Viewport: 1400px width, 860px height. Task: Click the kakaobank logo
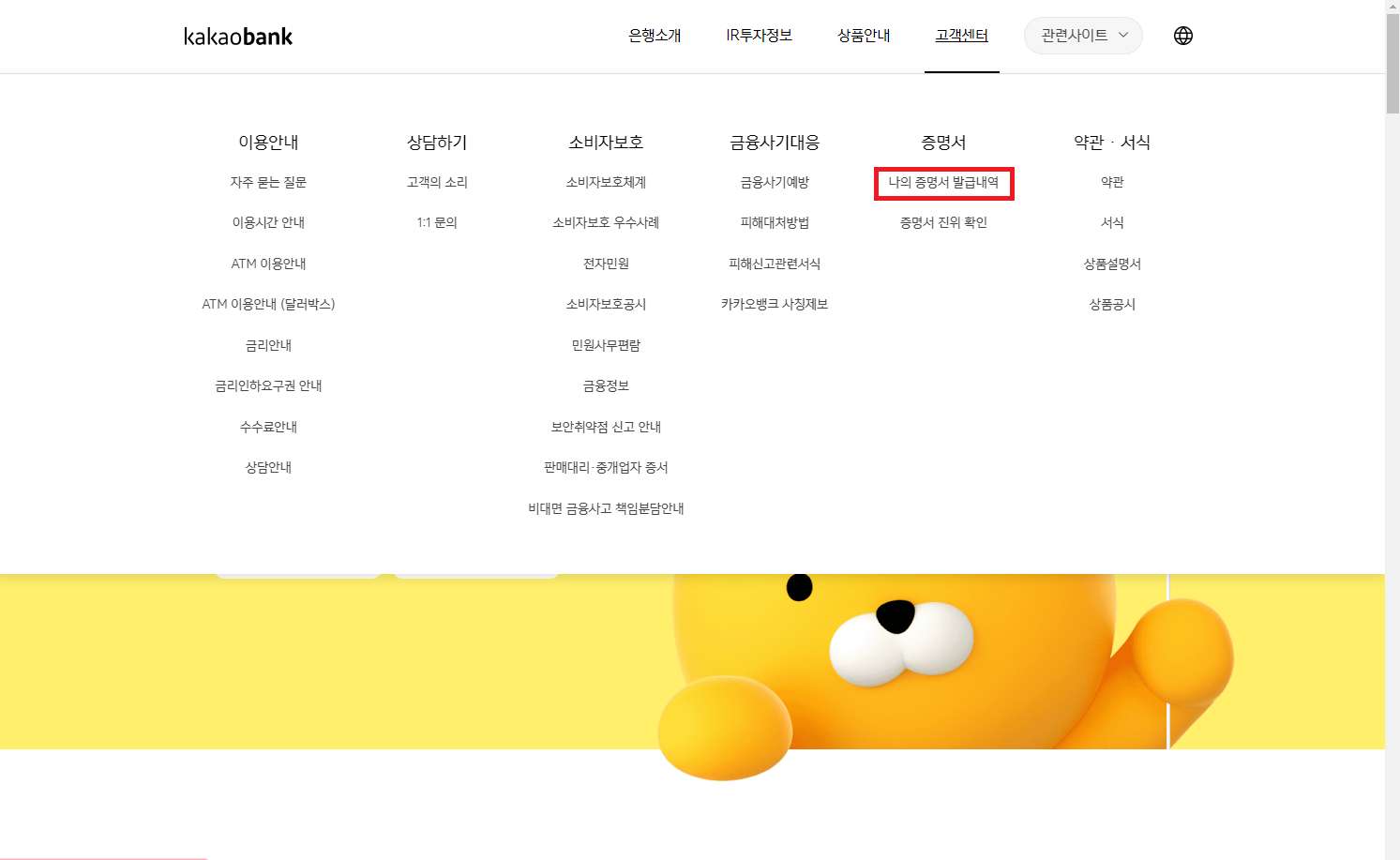238,37
